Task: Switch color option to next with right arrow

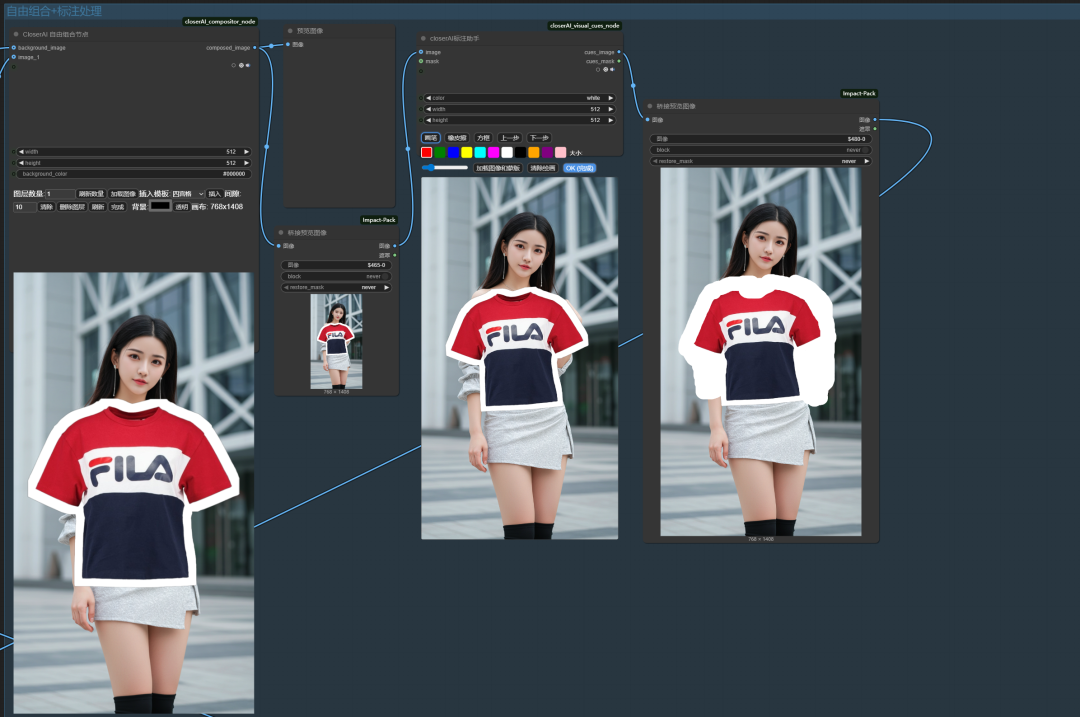Action: (610, 98)
